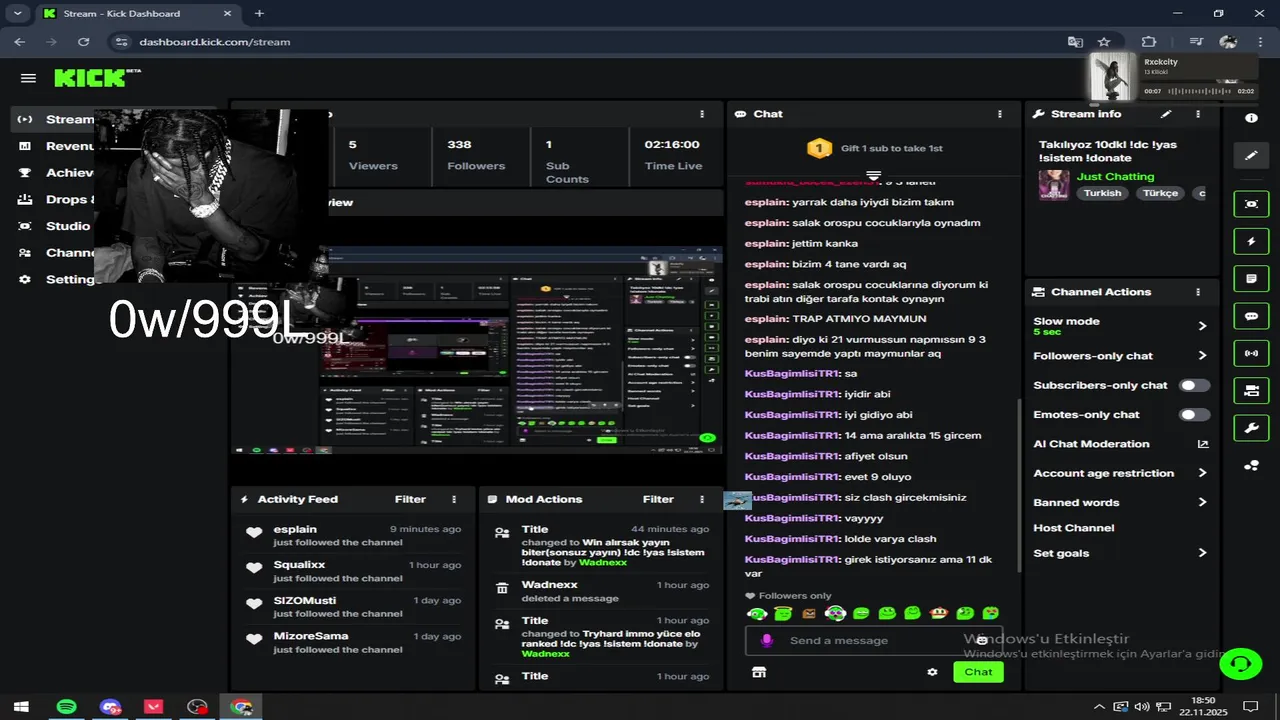The height and width of the screenshot is (720, 1280).
Task: Click the stream preview thumbnail
Action: [476, 350]
